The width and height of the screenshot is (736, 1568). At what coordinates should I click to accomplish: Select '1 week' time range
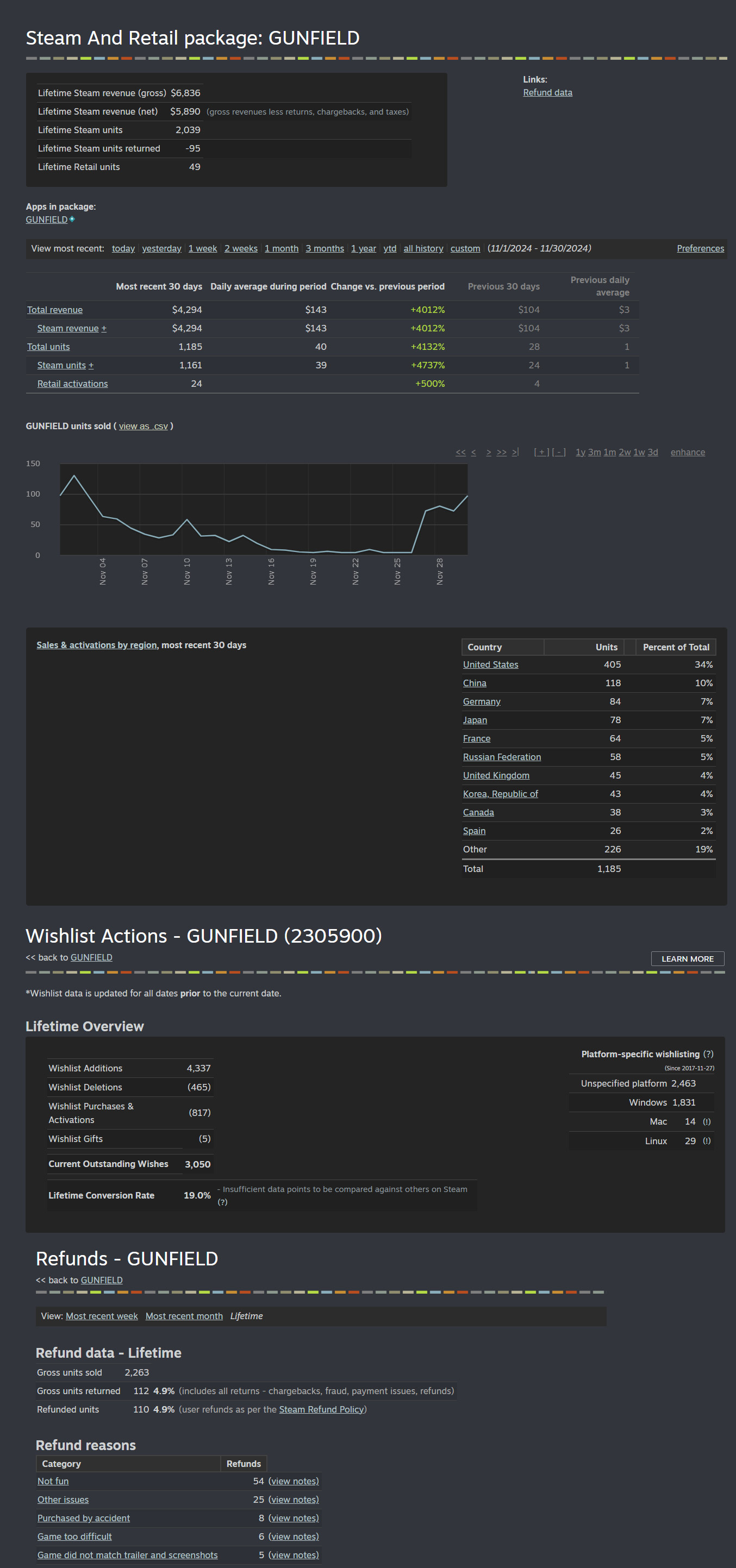click(203, 248)
